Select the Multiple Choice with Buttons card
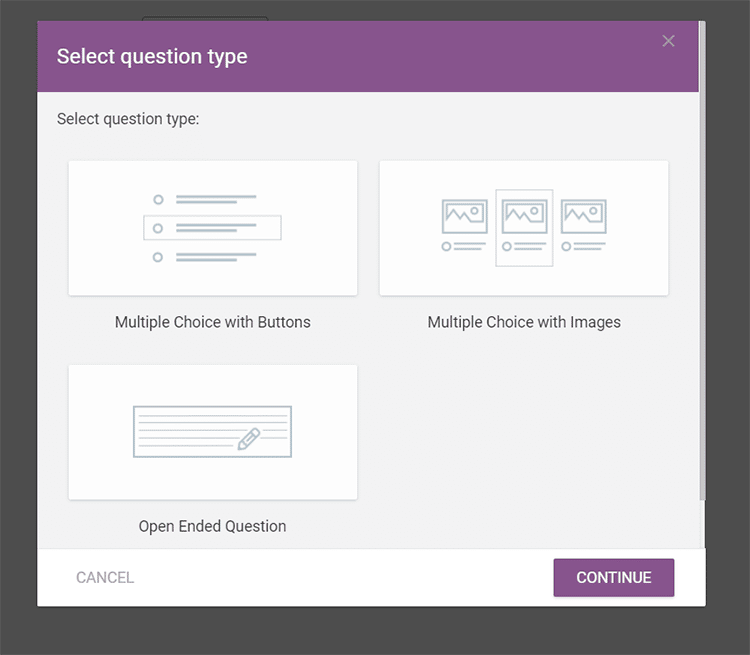750x655 pixels. click(x=213, y=228)
